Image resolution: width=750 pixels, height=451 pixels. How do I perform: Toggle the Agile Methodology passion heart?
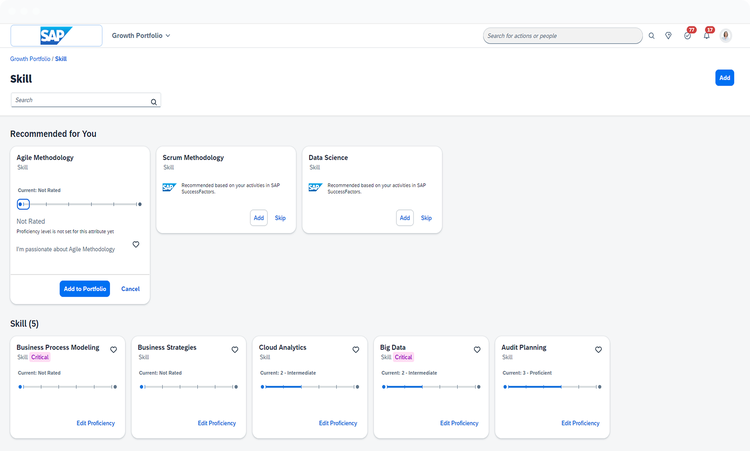pyautogui.click(x=136, y=244)
